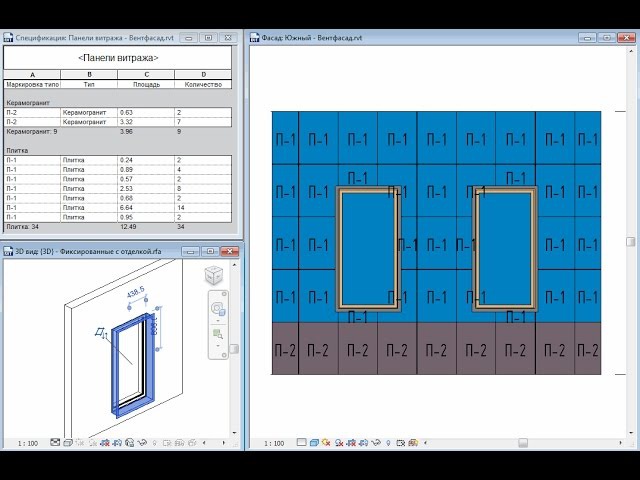Open Detail Level in the 3D view bar
This screenshot has width=640, height=480.
click(55, 443)
